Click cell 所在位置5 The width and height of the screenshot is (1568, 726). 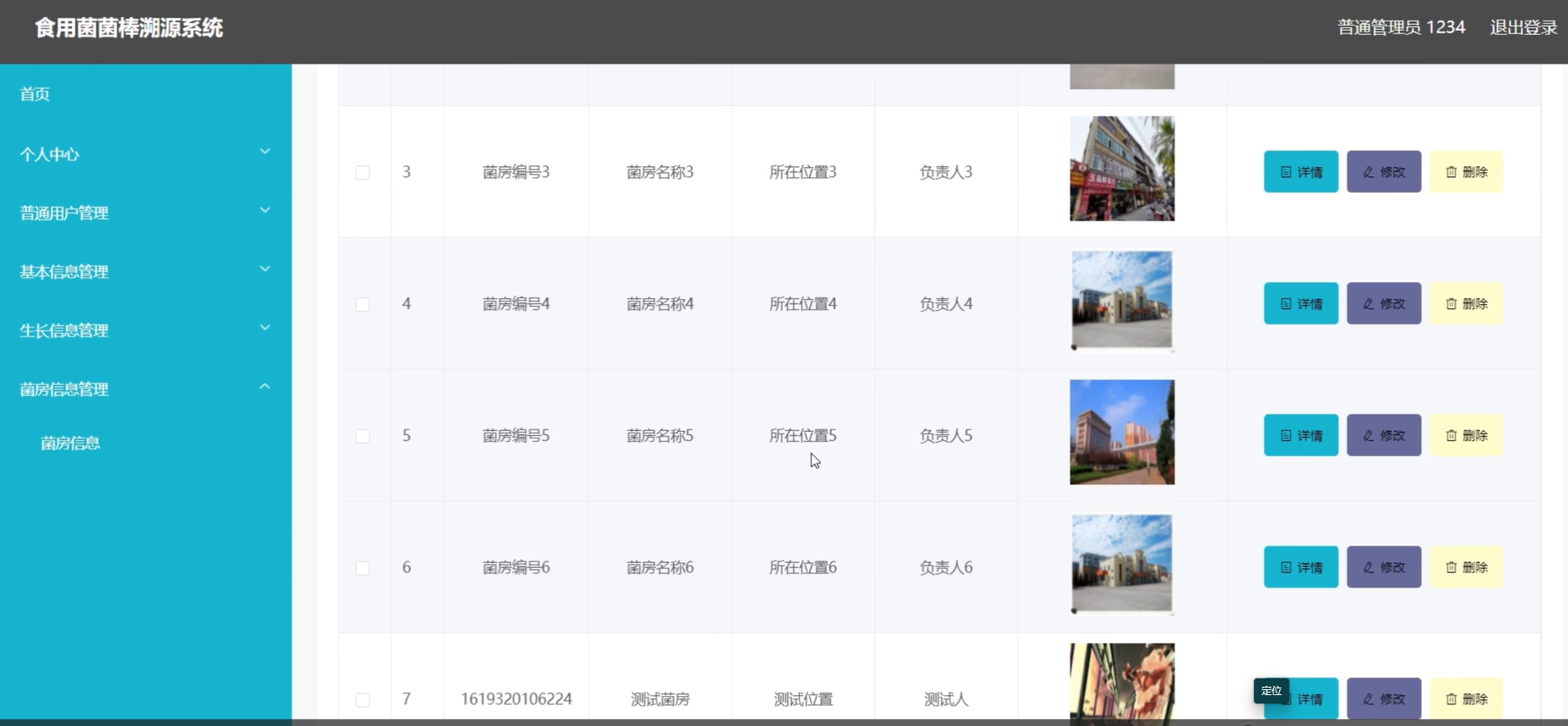pos(803,436)
